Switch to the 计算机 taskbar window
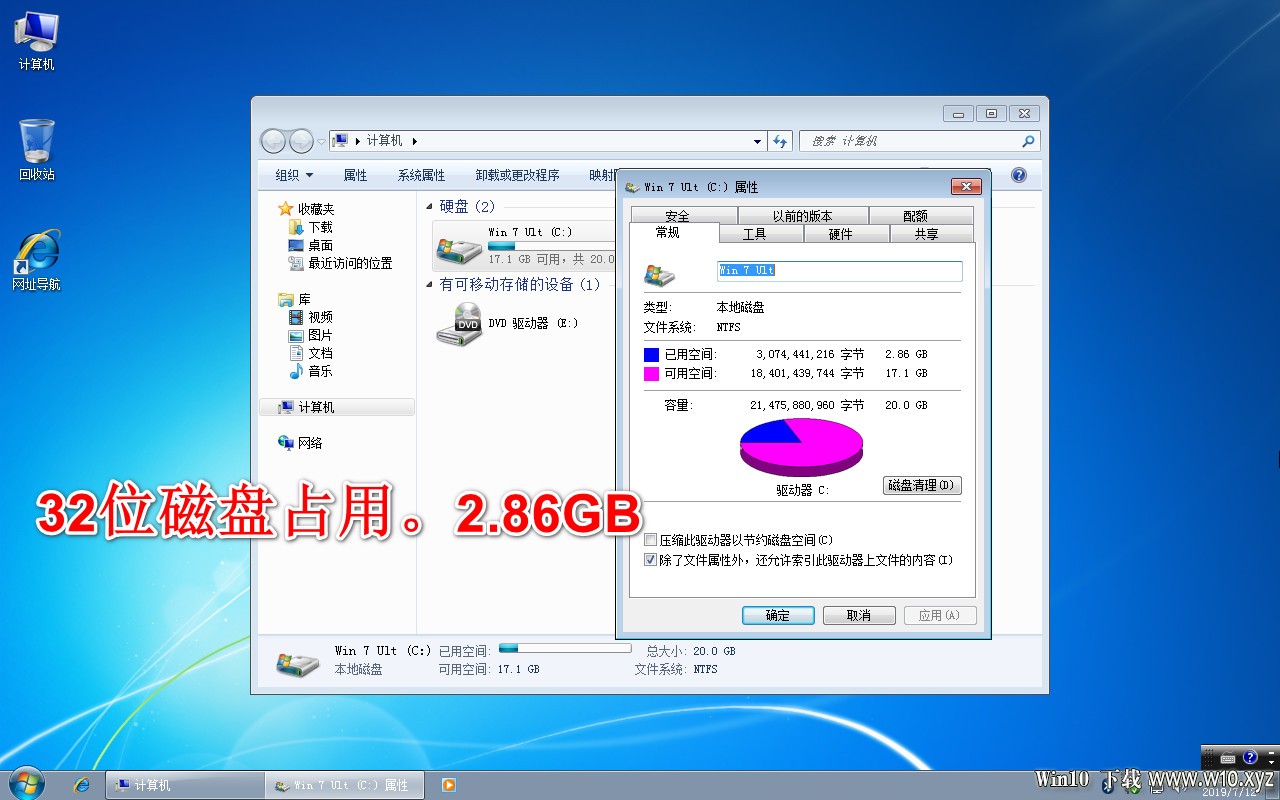 pyautogui.click(x=184, y=785)
